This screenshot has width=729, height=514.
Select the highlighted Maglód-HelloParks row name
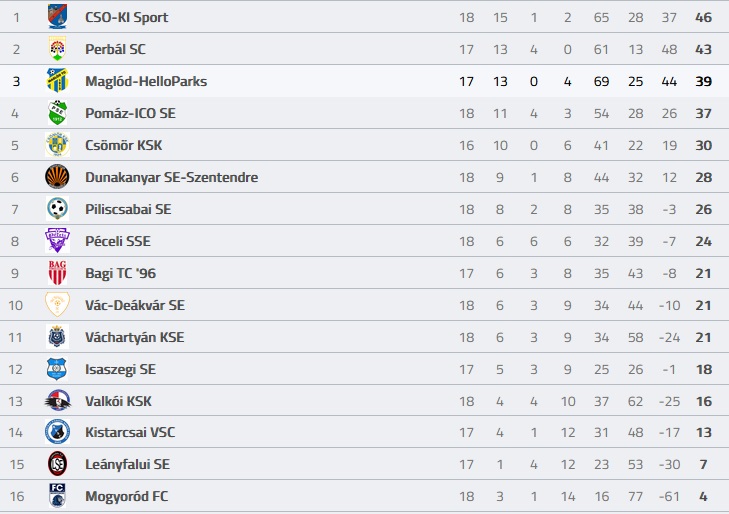146,81
